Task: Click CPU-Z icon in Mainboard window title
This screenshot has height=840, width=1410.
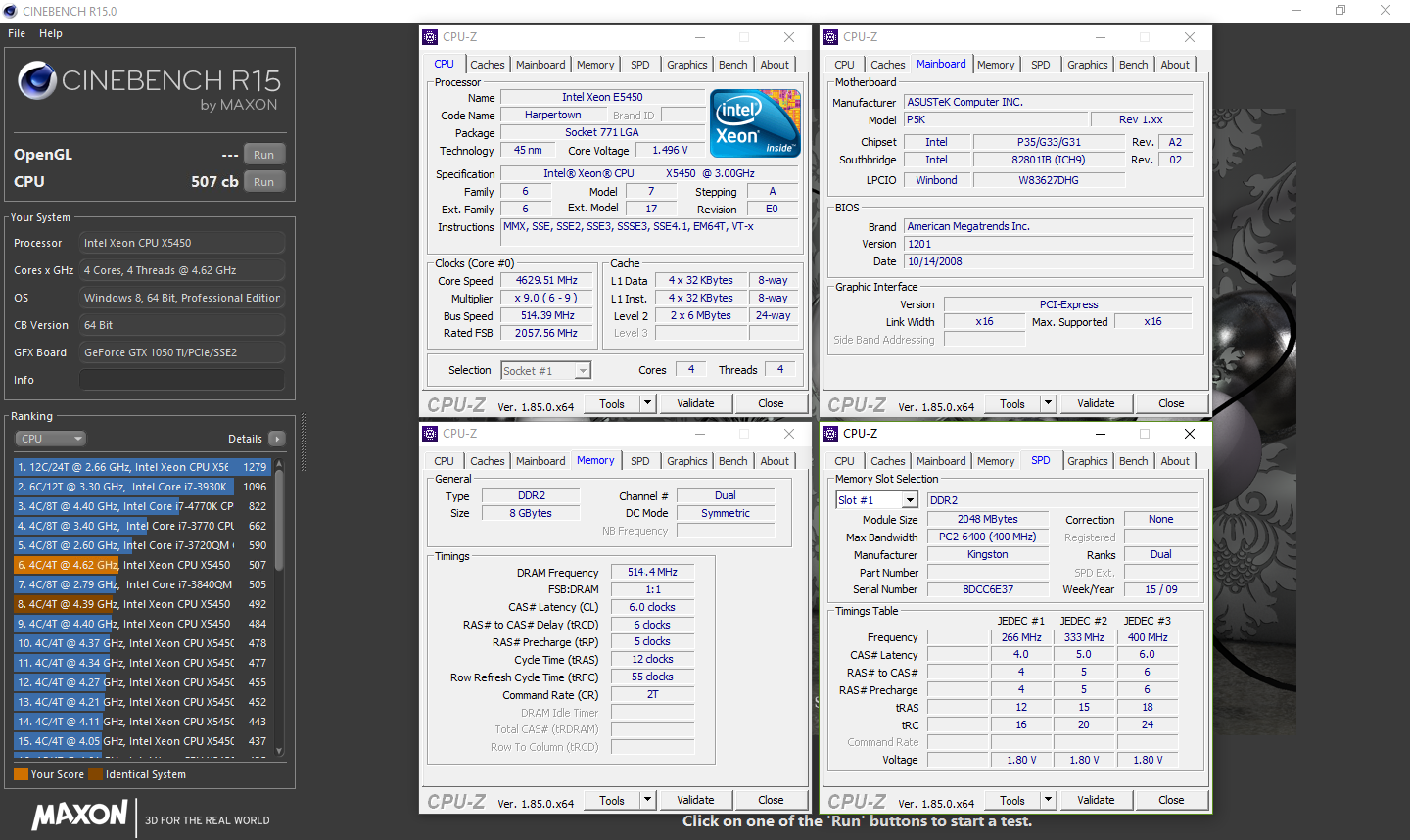Action: 830,37
